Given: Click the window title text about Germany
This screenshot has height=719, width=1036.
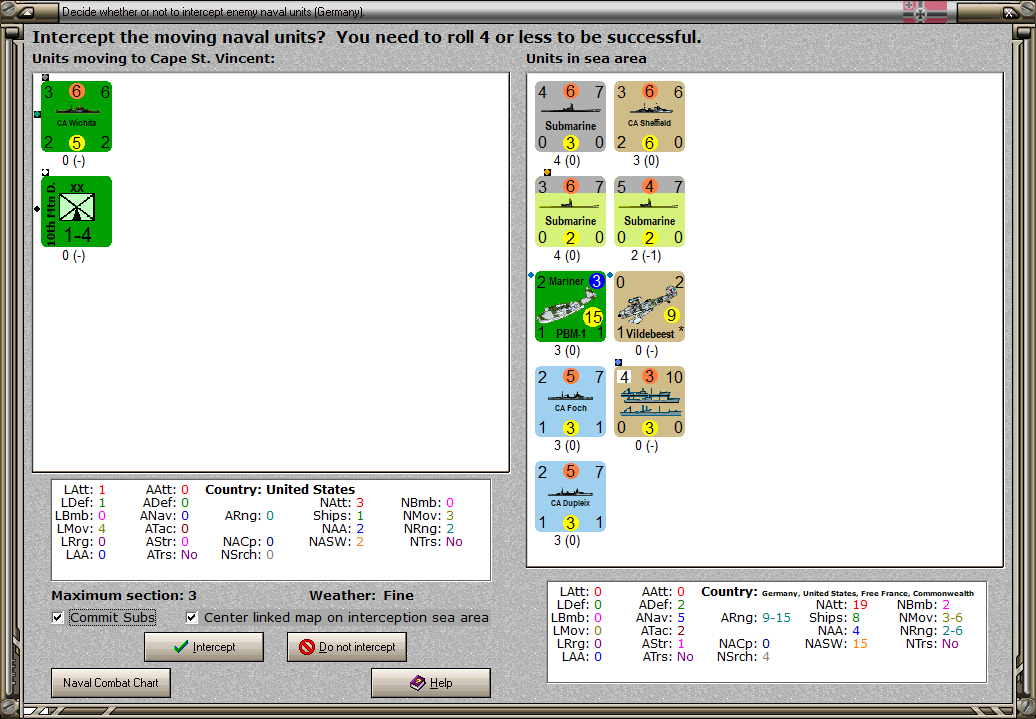Looking at the screenshot, I should click(x=213, y=12).
